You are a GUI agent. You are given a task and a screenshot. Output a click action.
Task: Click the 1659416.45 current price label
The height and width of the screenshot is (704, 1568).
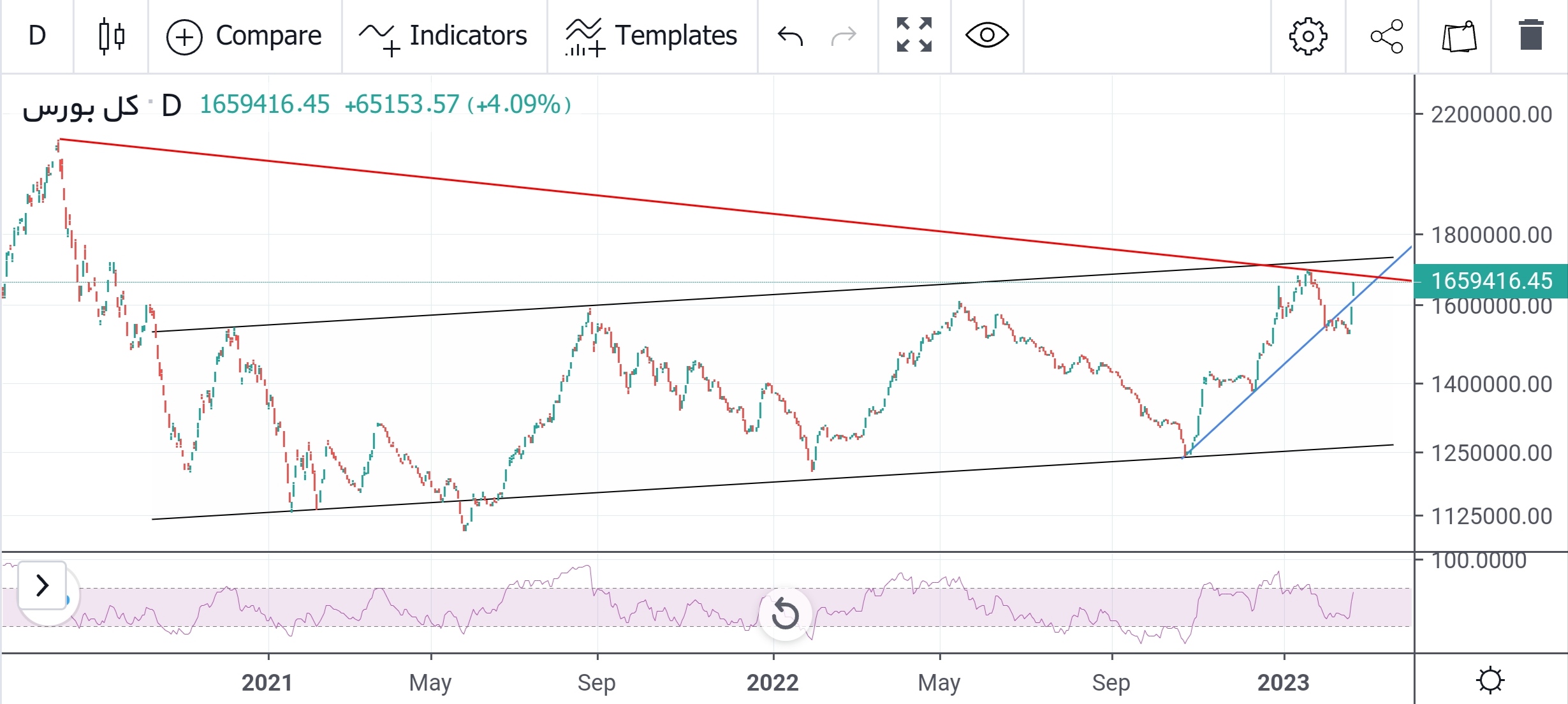point(1490,281)
